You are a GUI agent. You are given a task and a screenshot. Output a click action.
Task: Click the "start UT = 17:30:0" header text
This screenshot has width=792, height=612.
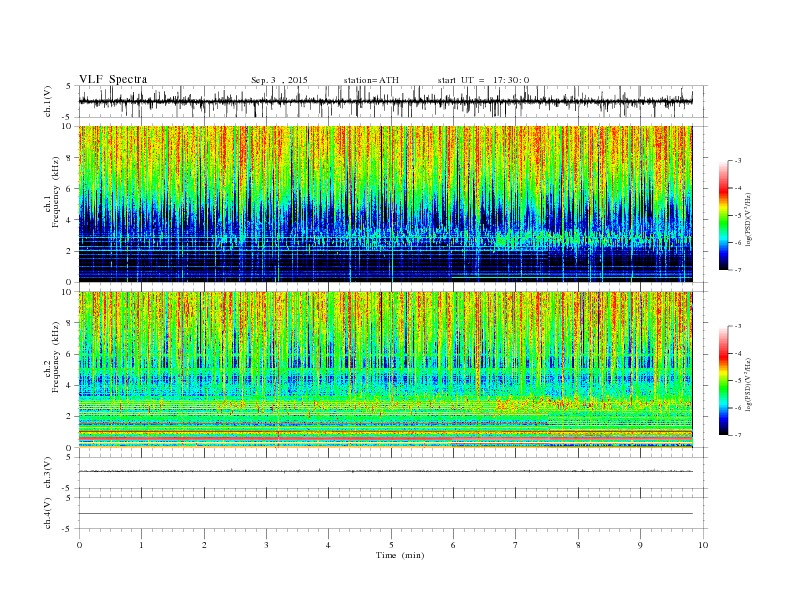pos(483,80)
